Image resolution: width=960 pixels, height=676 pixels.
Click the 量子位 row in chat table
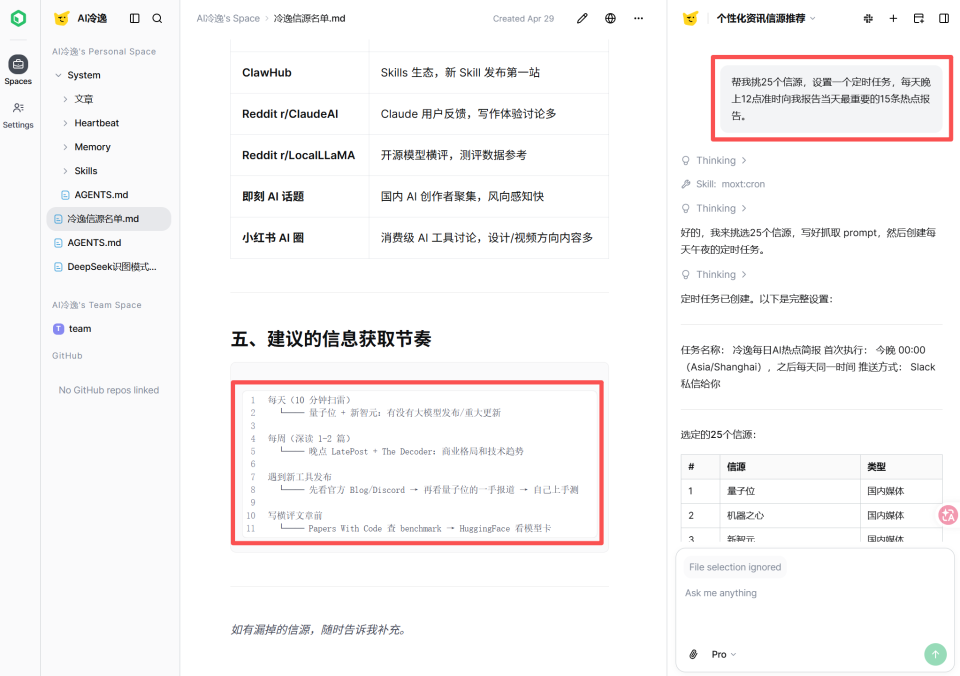pos(811,491)
